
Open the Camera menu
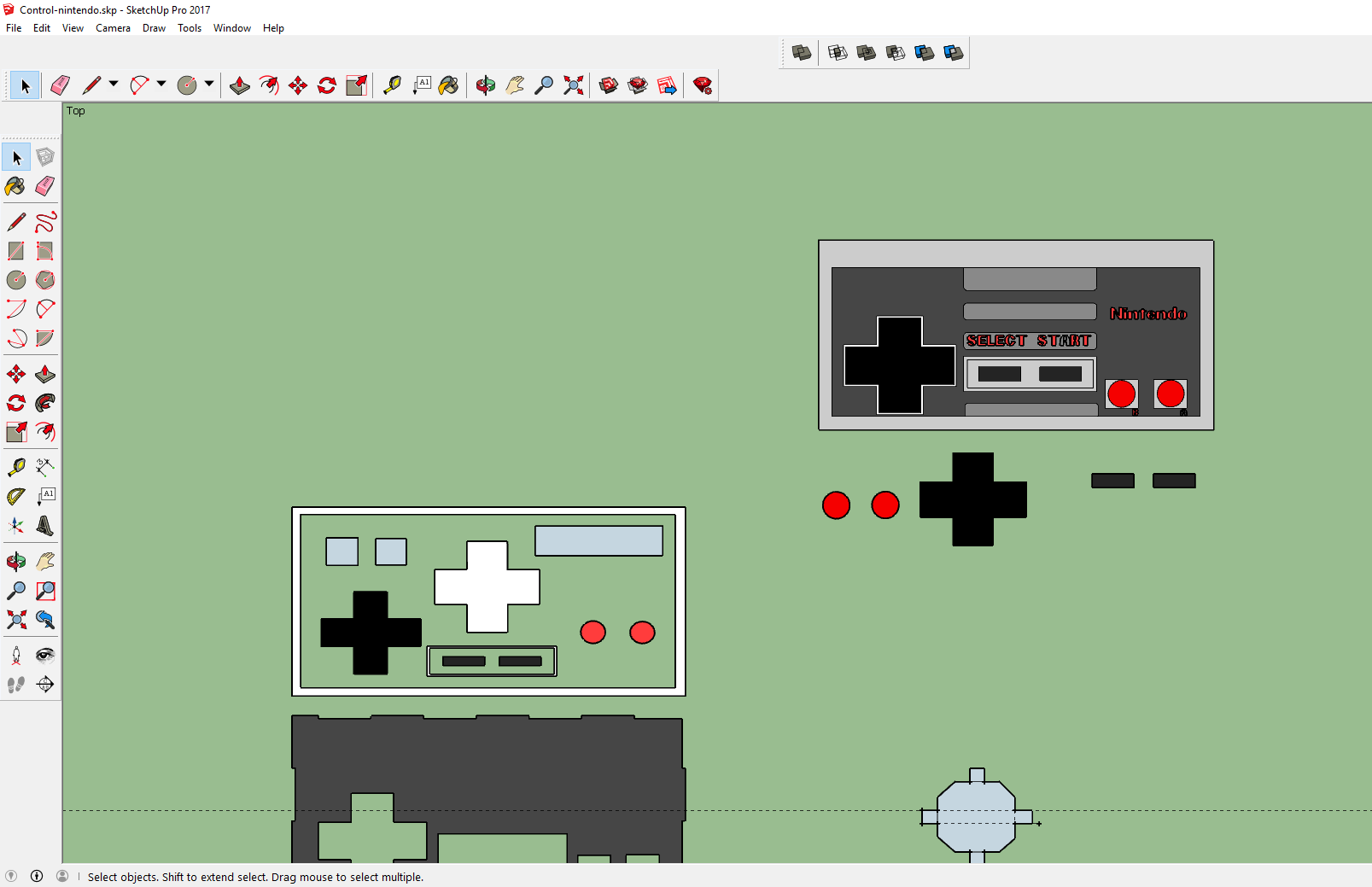point(113,28)
